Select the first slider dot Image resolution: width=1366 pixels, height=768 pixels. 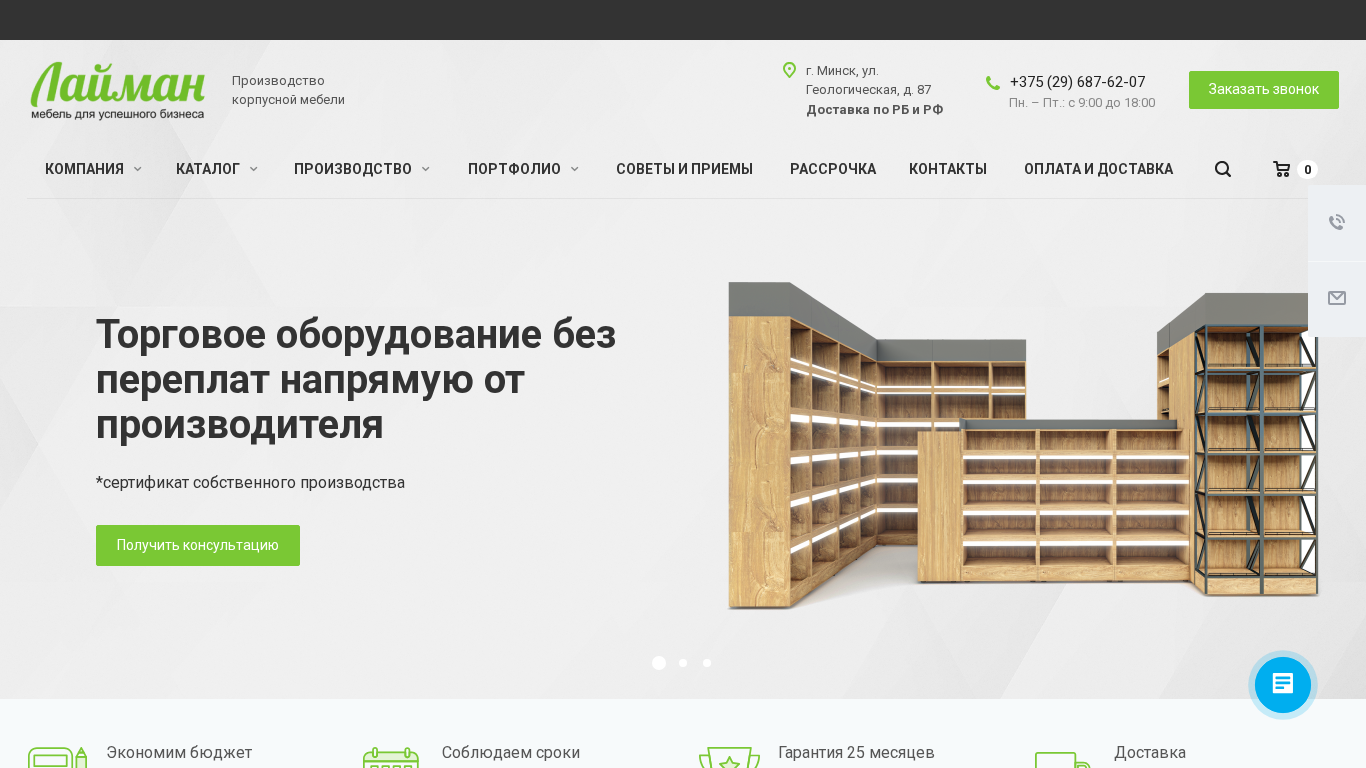tap(659, 663)
